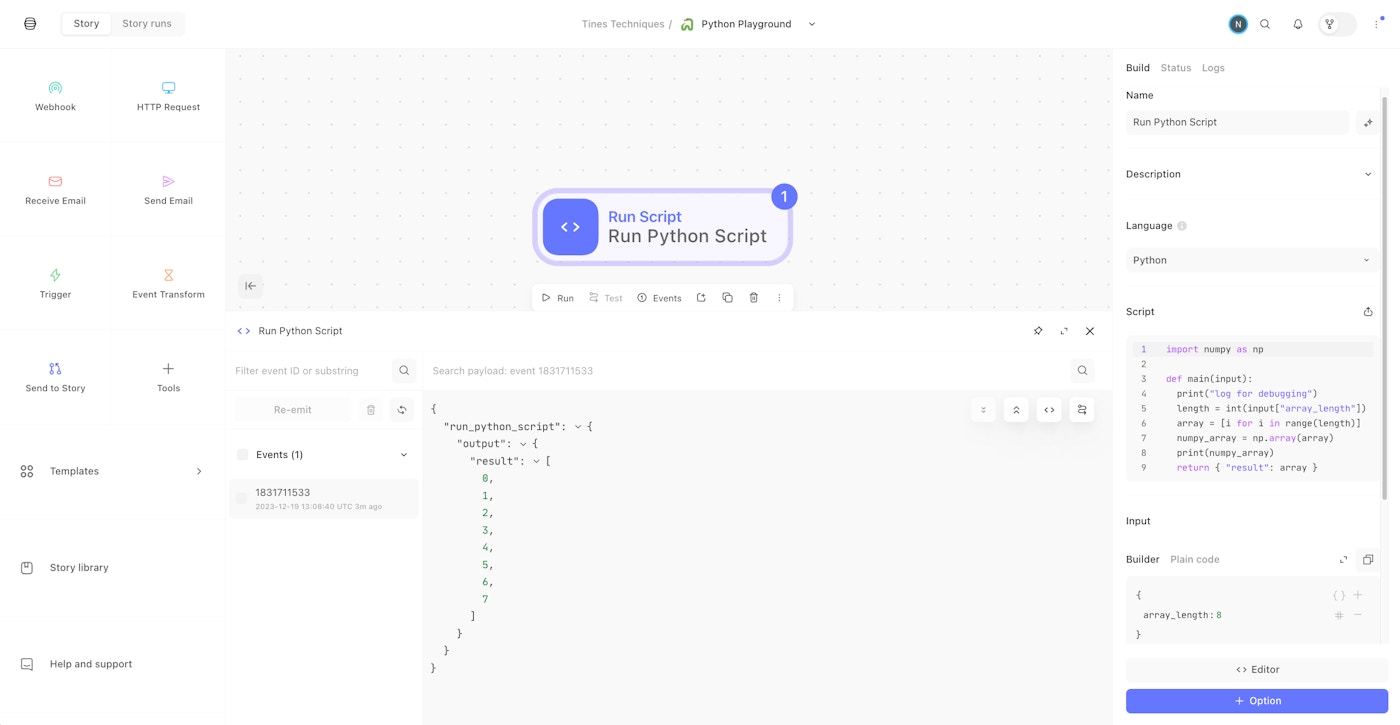The width and height of the screenshot is (1400, 725).
Task: Switch Input editing to Plain code mode
Action: point(1194,559)
